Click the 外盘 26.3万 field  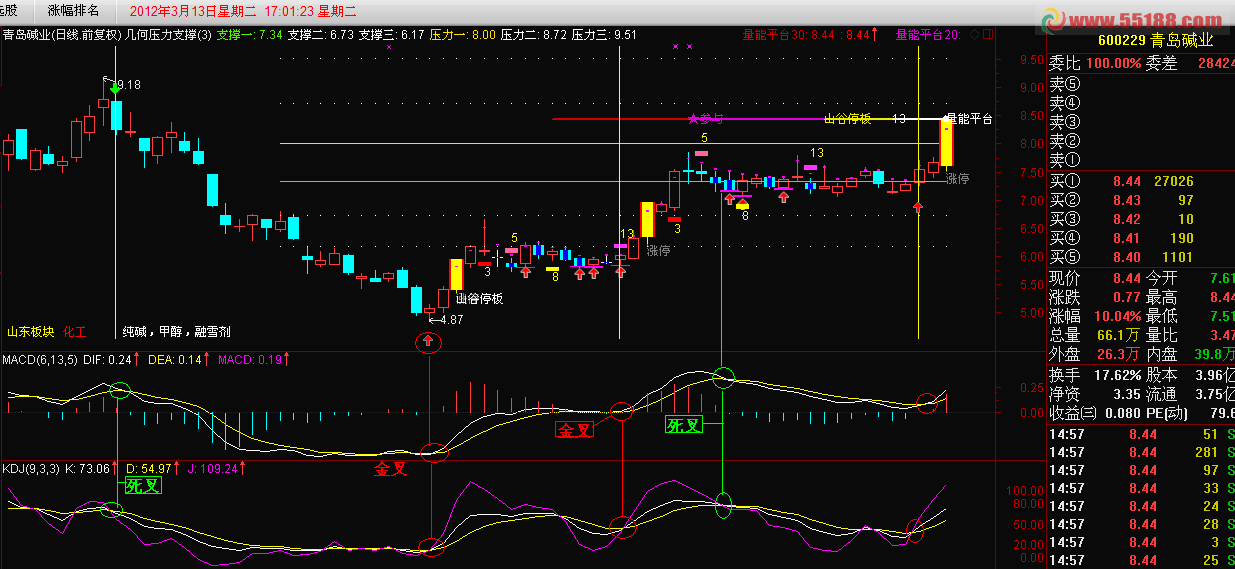1095,354
